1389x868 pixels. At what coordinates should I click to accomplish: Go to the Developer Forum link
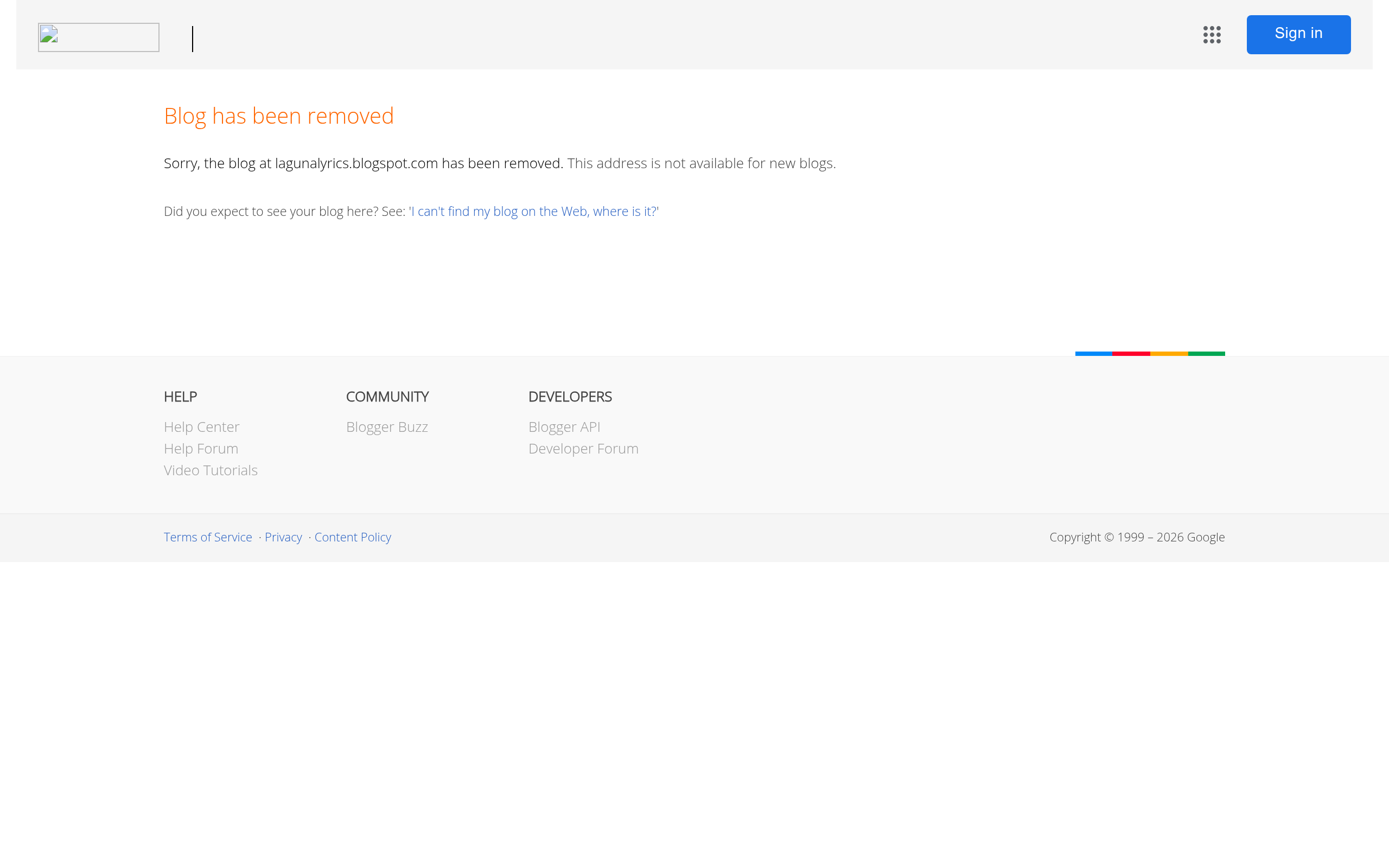[583, 448]
